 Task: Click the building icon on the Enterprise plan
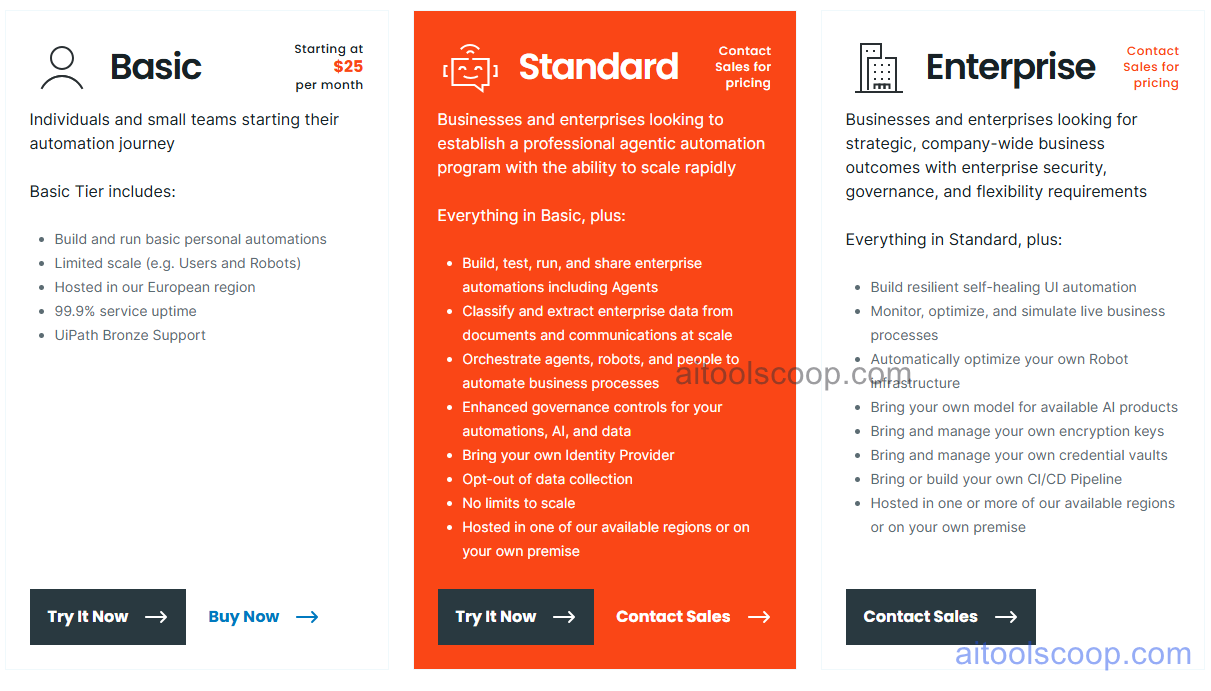(878, 66)
